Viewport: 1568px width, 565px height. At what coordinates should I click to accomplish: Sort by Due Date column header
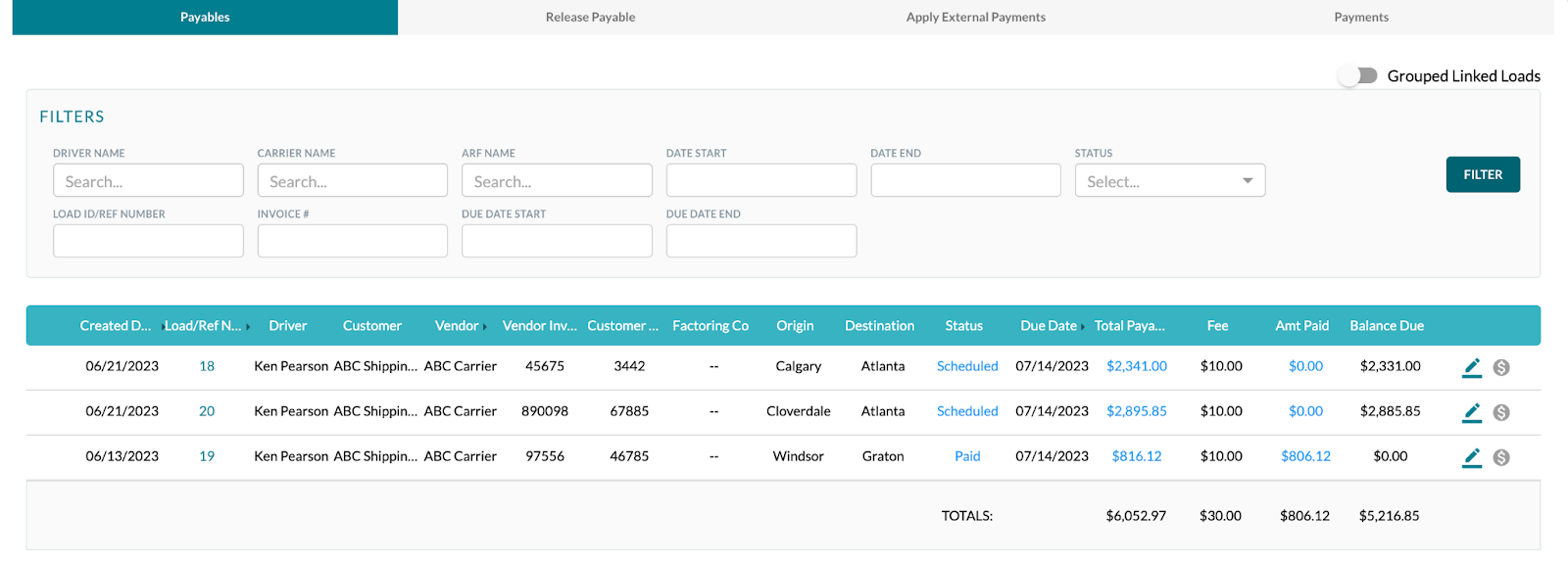pyautogui.click(x=1049, y=326)
